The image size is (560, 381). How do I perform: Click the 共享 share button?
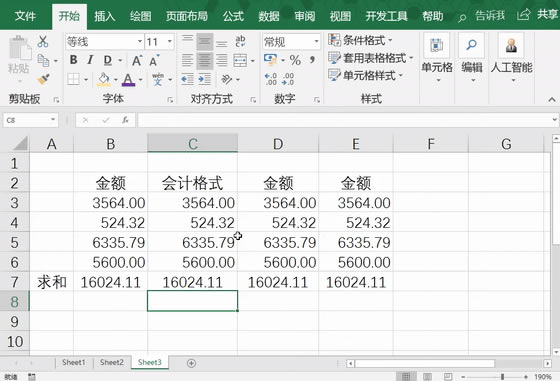pyautogui.click(x=538, y=15)
